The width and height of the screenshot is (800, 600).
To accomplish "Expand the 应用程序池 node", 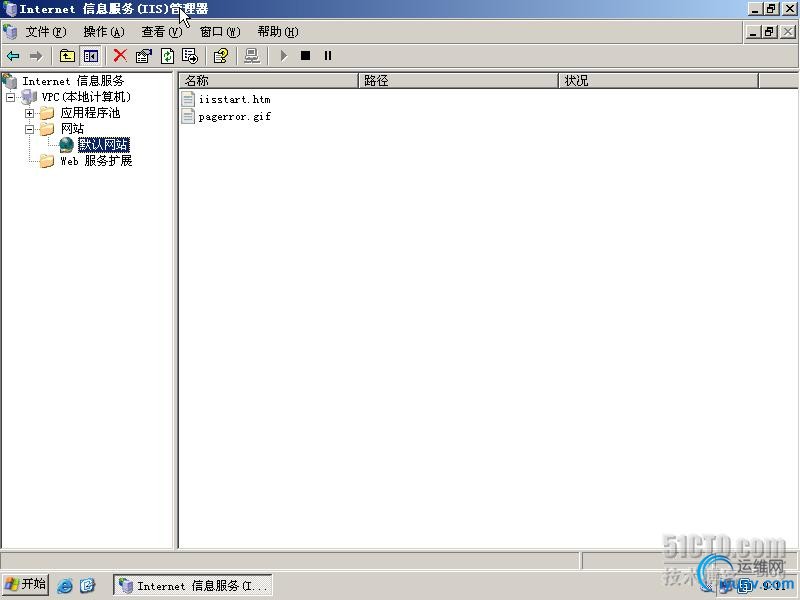I will pos(30,113).
